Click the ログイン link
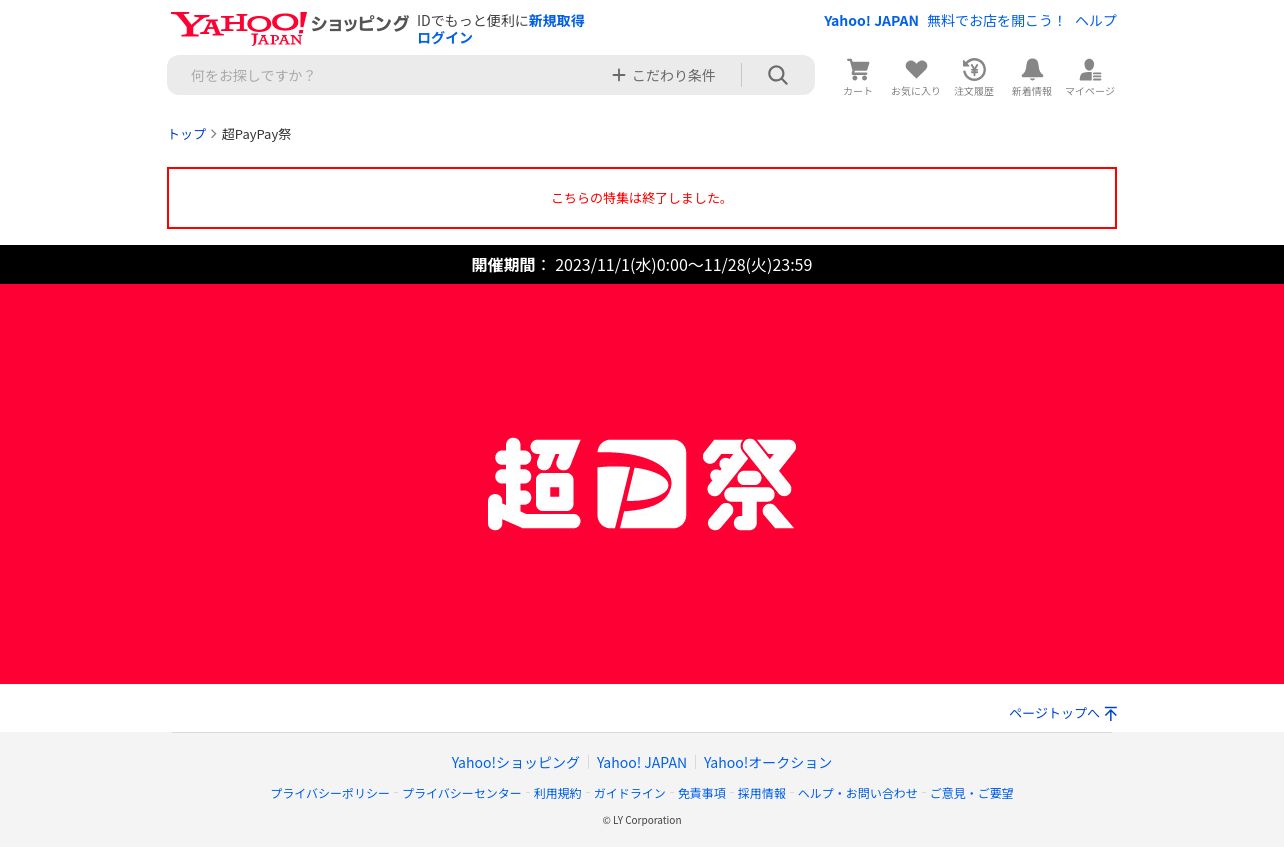The height and width of the screenshot is (847, 1284). pyautogui.click(x=445, y=38)
